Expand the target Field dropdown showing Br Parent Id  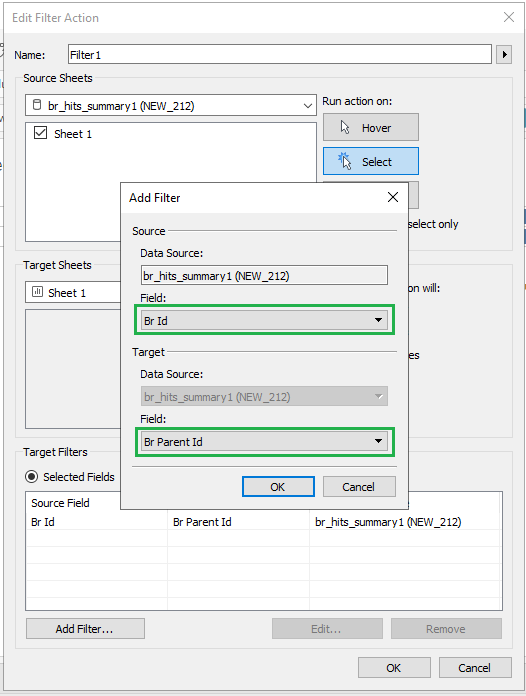264,441
